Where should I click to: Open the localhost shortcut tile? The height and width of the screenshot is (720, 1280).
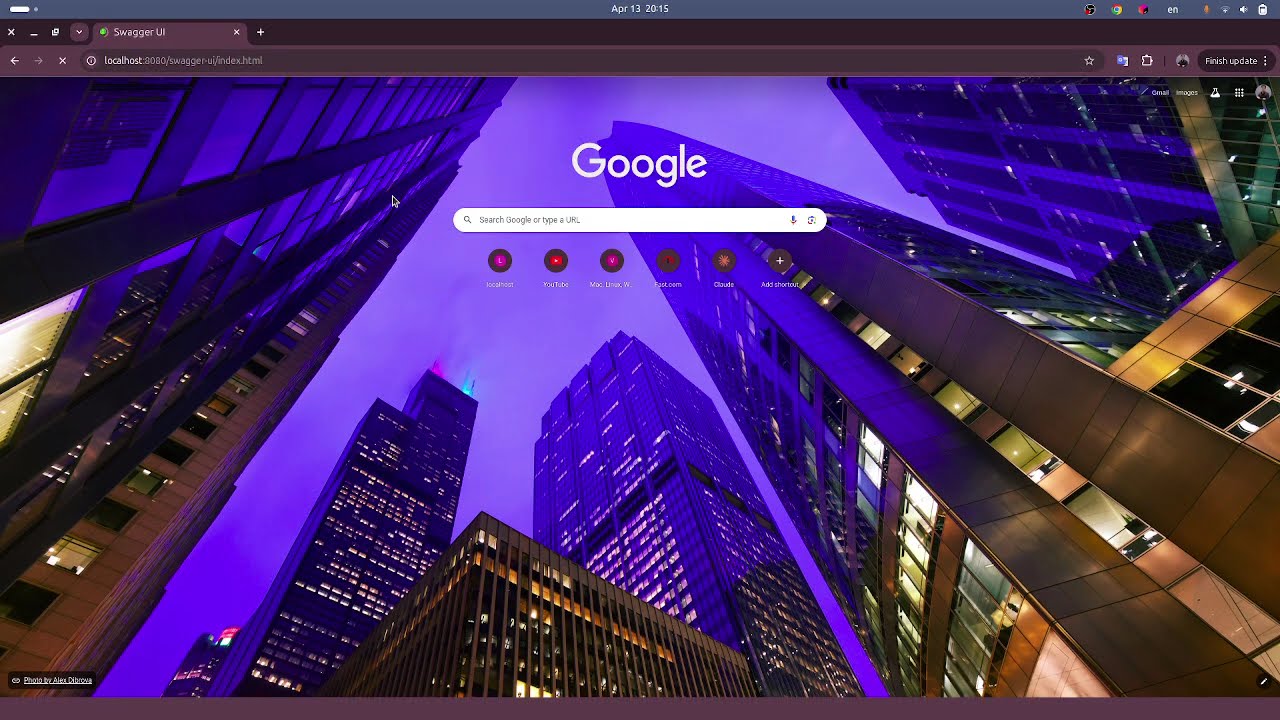coord(500,262)
